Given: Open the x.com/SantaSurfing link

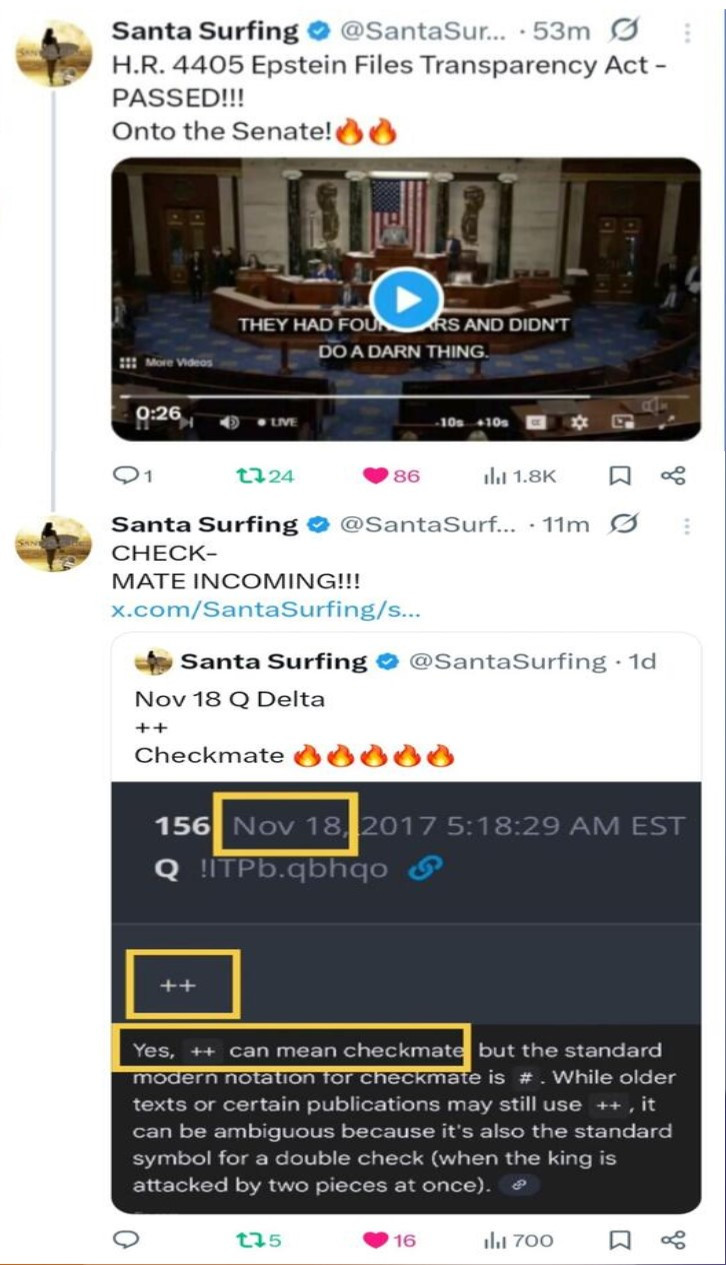Looking at the screenshot, I should point(266,609).
